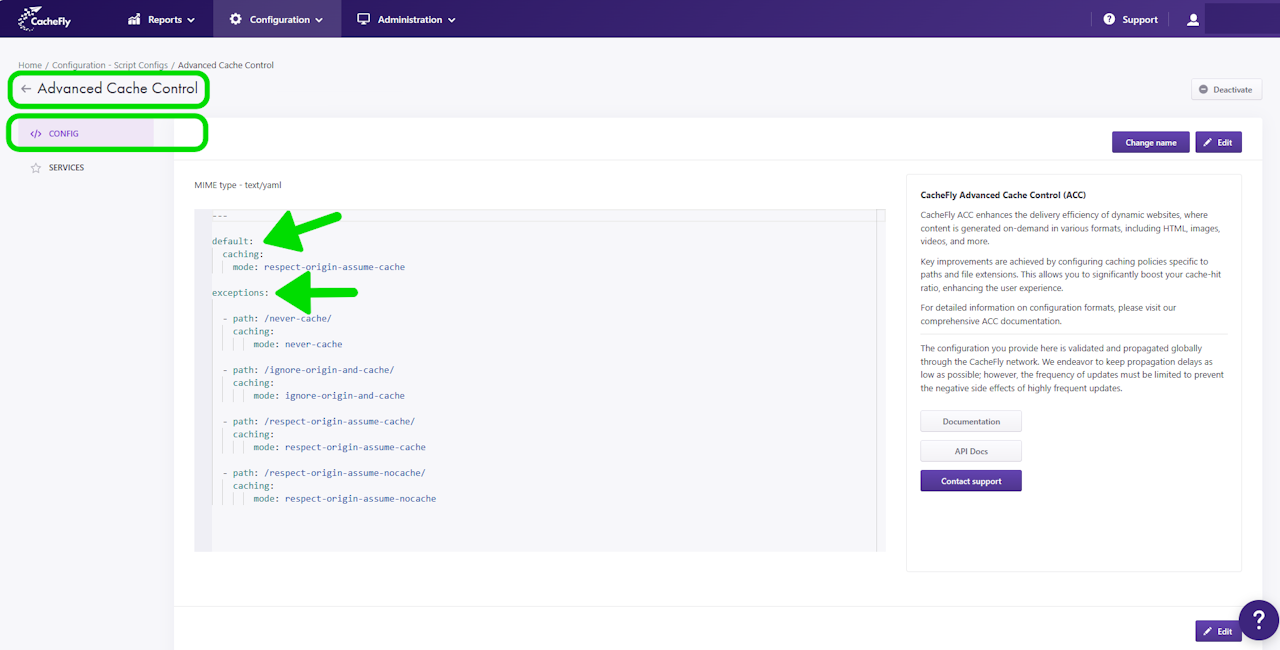Open the Support link
Image resolution: width=1280 pixels, height=650 pixels.
coord(1130,19)
